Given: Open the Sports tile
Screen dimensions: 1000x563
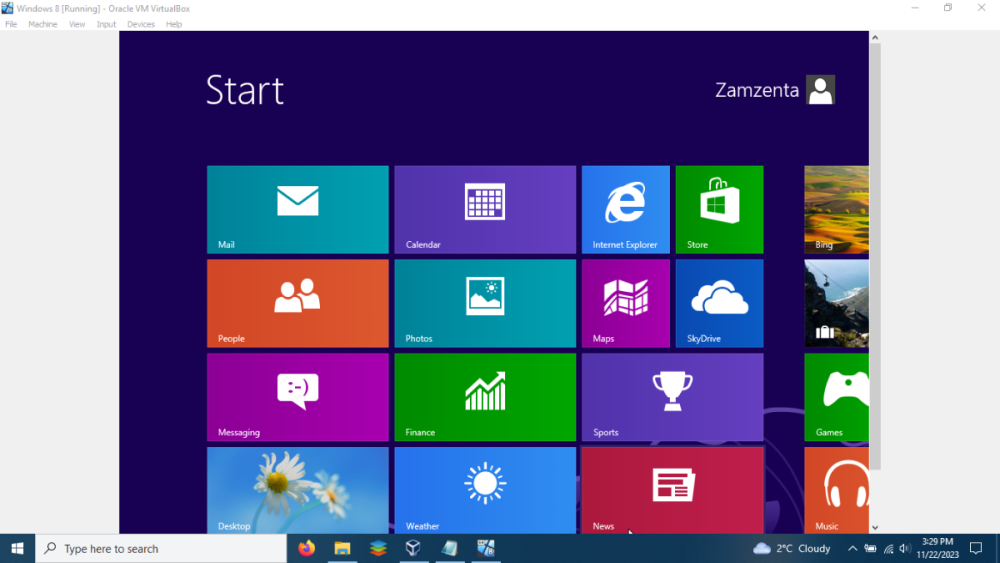Looking at the screenshot, I should pos(672,397).
